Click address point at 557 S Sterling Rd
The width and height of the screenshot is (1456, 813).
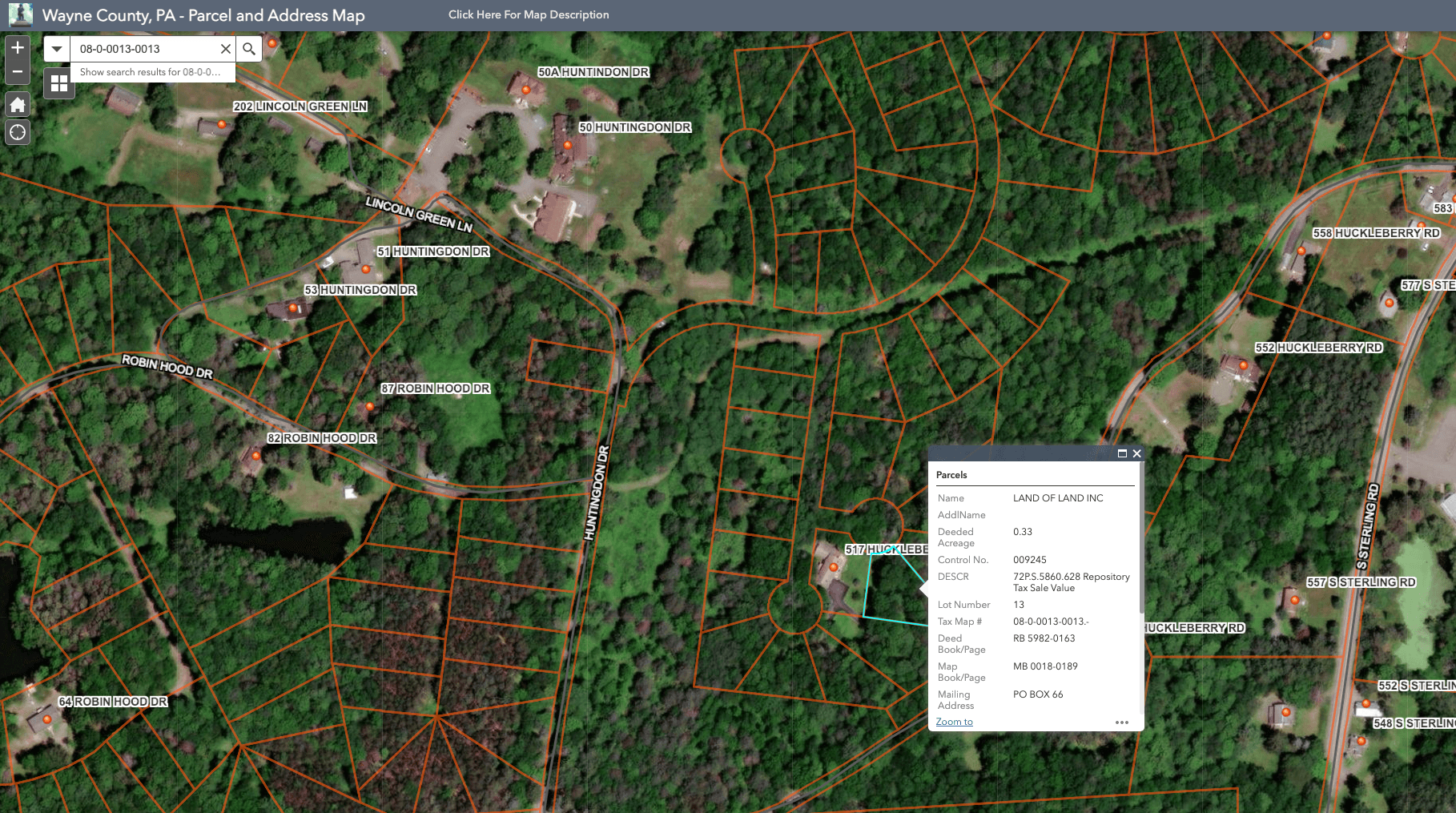1294,600
